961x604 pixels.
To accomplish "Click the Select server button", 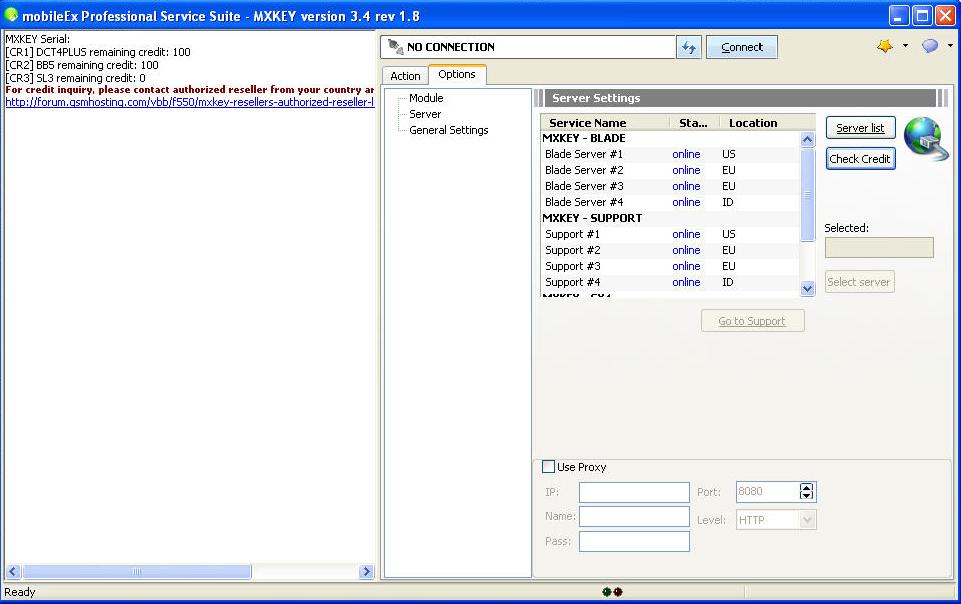I will point(859,282).
